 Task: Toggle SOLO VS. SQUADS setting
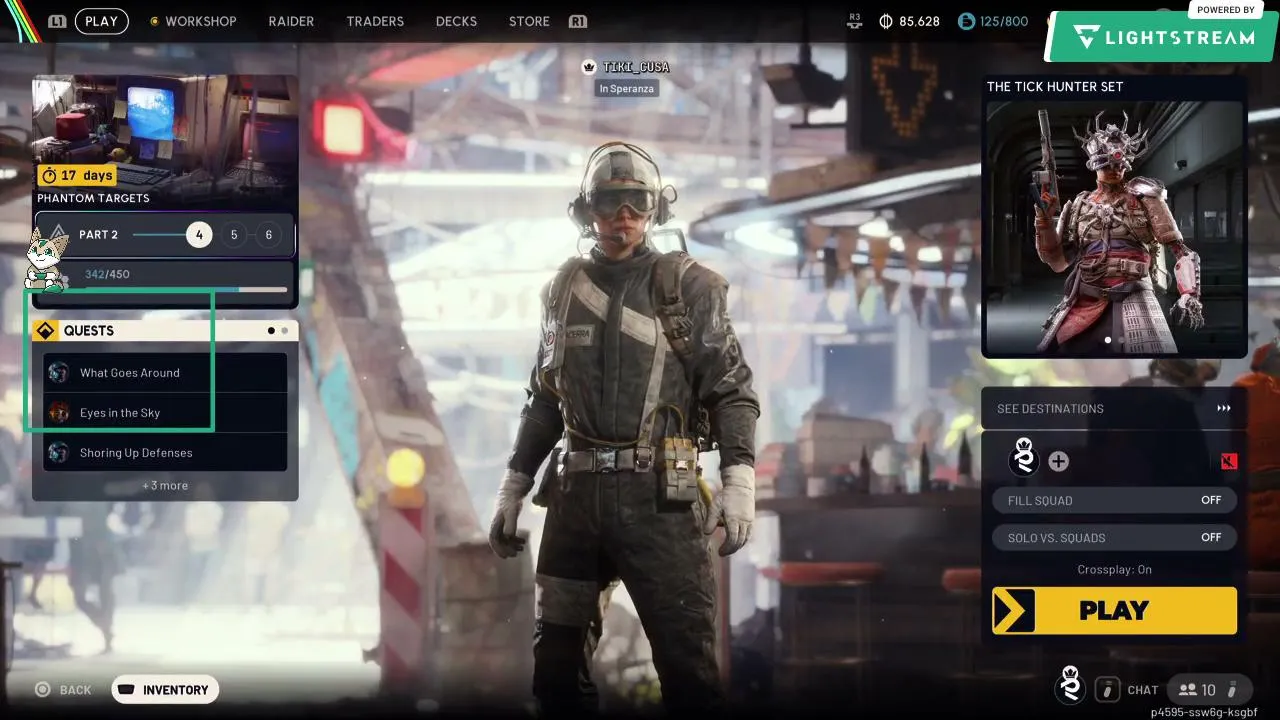[1114, 537]
